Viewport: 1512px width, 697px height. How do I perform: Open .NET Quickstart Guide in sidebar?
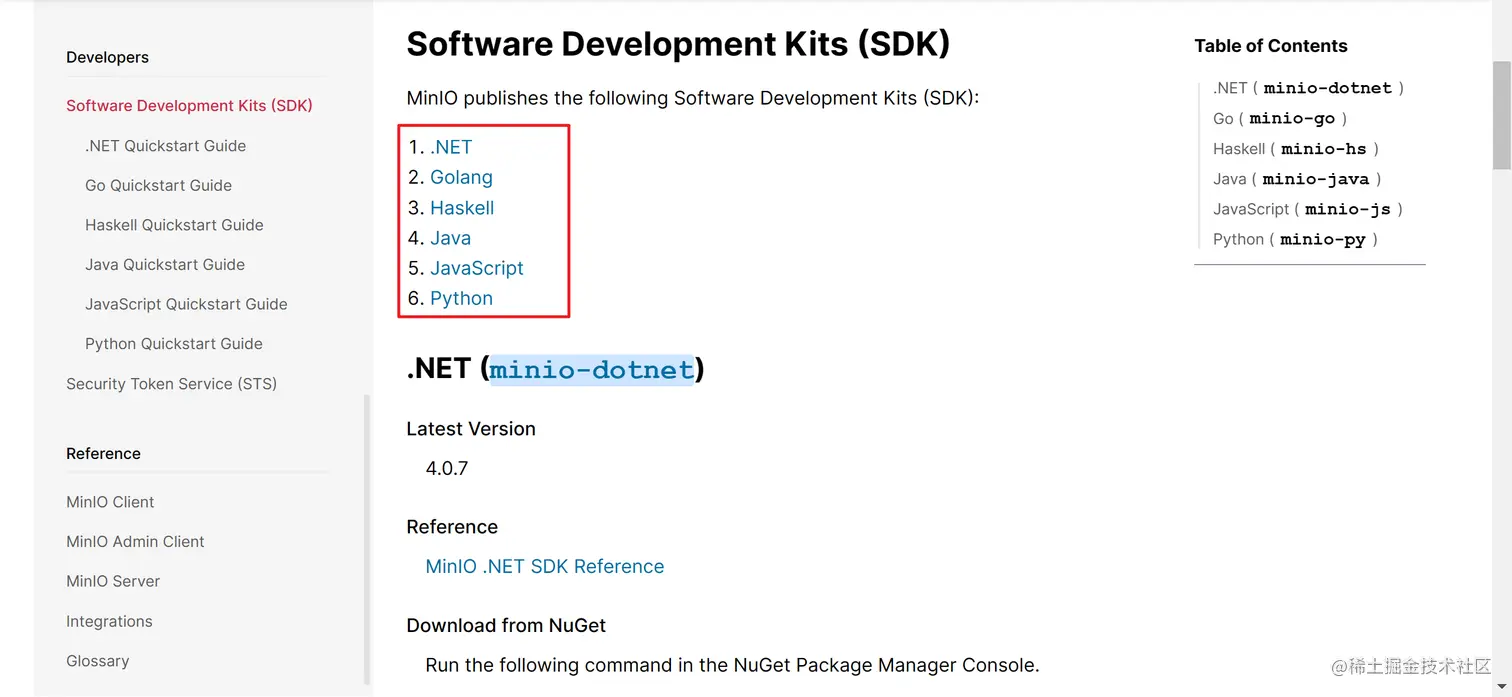(x=165, y=146)
